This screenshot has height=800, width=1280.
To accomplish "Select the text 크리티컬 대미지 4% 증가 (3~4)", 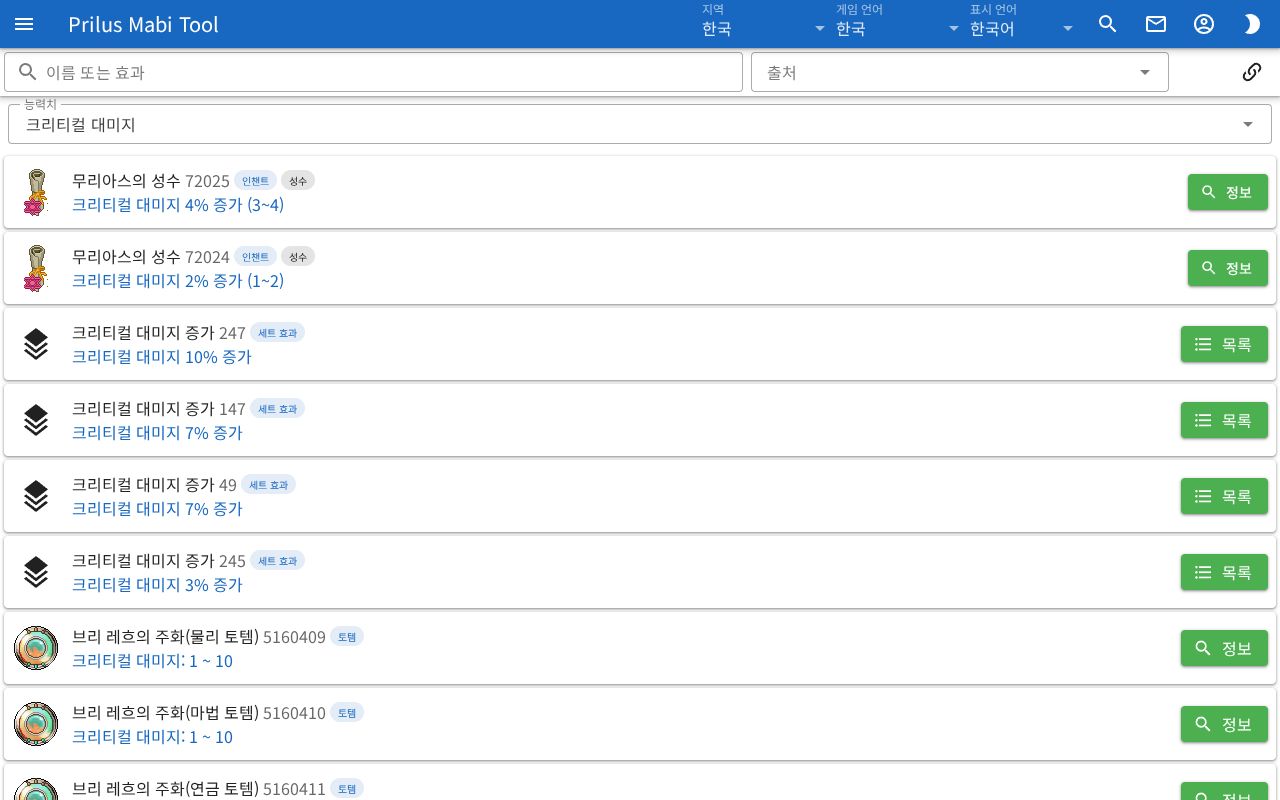I will point(178,204).
